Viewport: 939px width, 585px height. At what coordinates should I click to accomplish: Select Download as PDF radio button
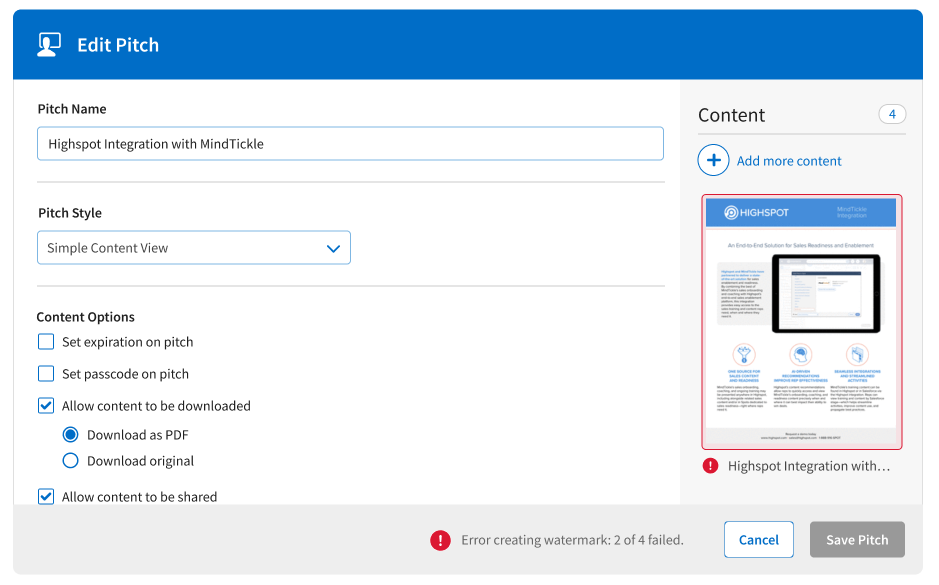[x=71, y=434]
